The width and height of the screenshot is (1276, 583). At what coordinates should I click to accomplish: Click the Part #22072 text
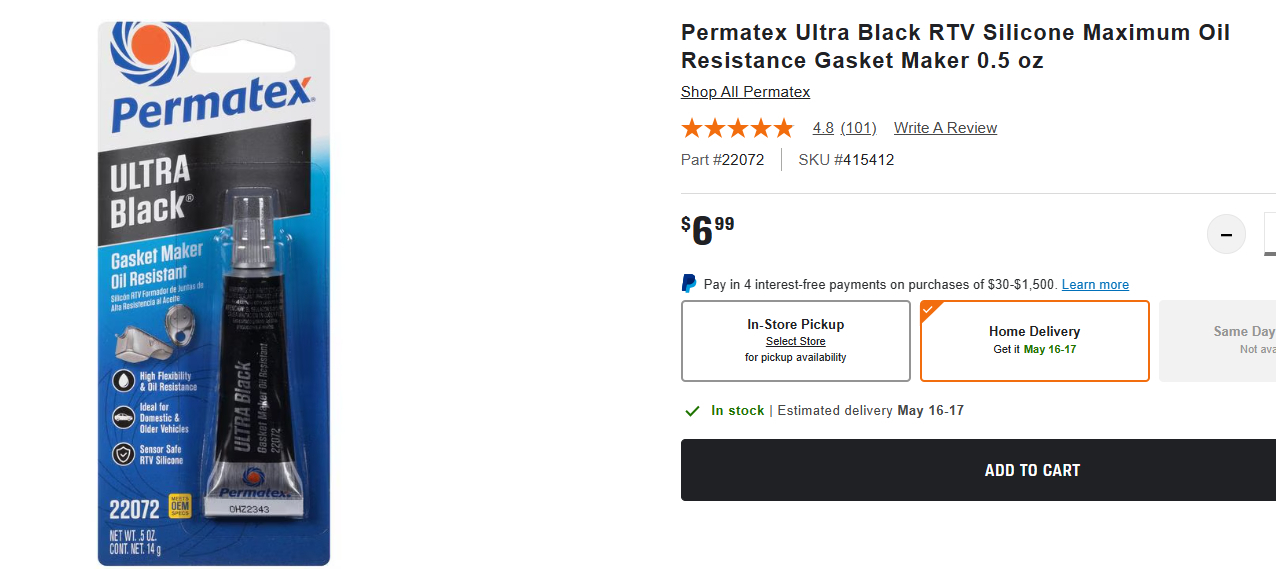[722, 160]
